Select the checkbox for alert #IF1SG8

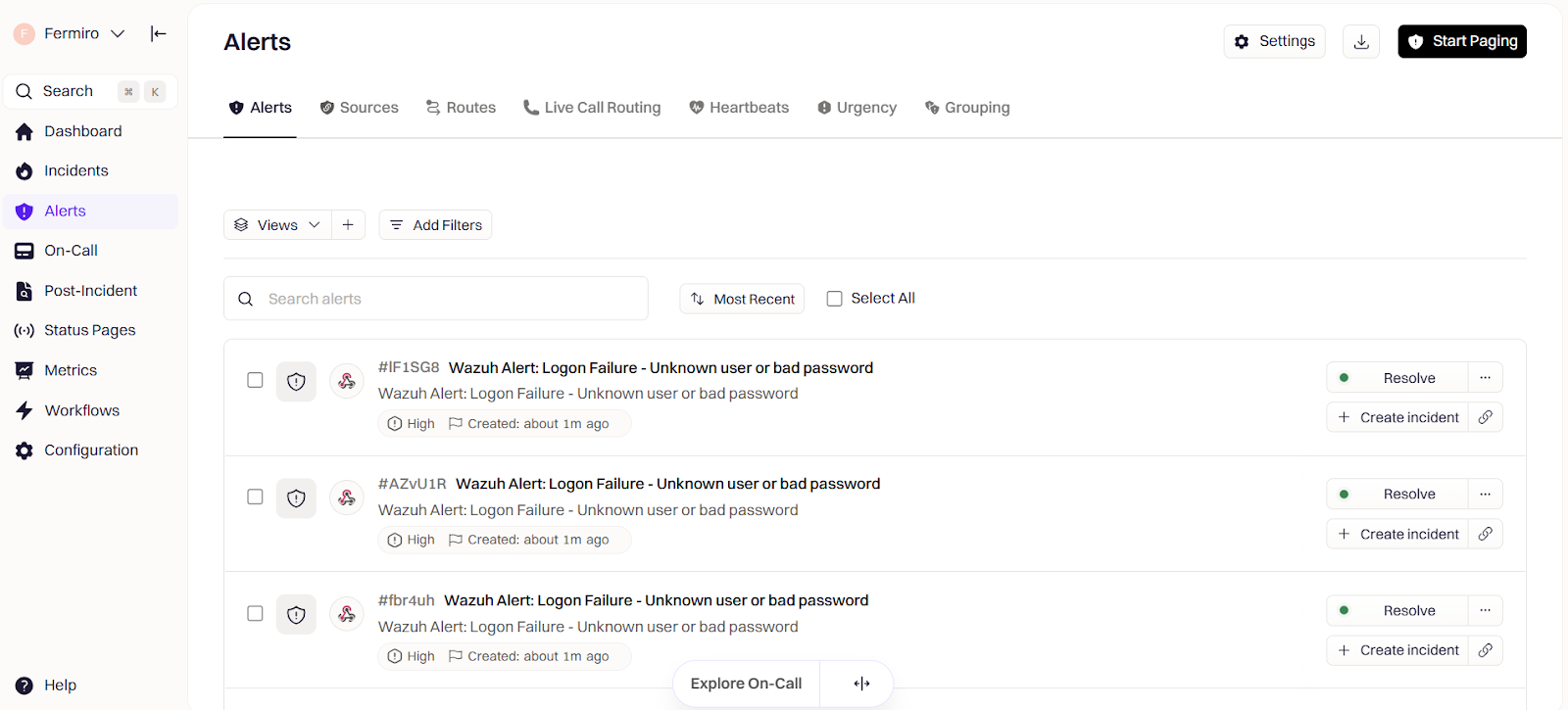pos(255,380)
